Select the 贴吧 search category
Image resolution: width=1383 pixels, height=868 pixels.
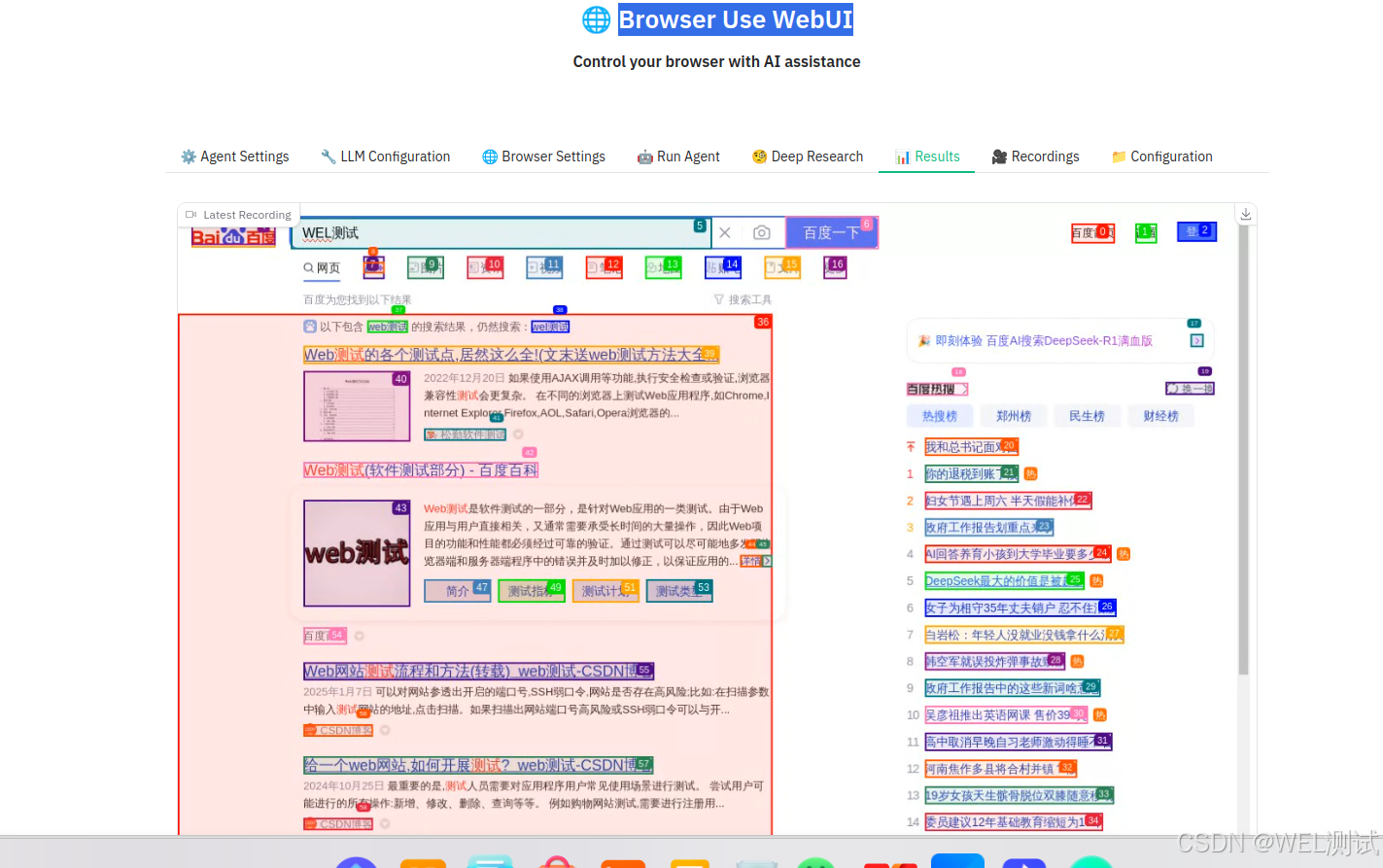point(722,267)
